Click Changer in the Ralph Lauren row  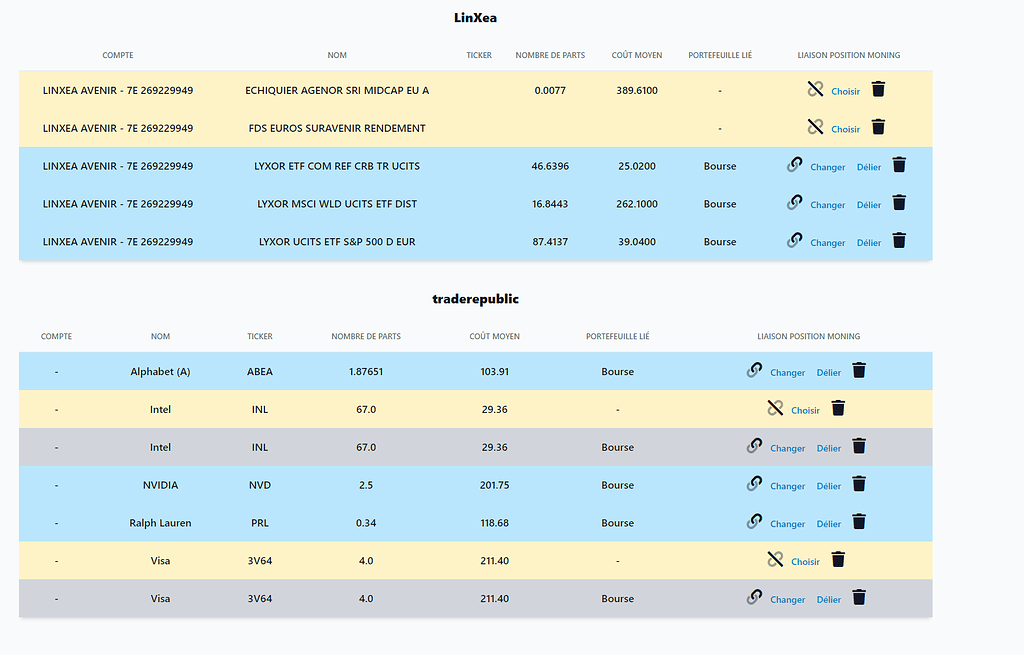(x=788, y=524)
